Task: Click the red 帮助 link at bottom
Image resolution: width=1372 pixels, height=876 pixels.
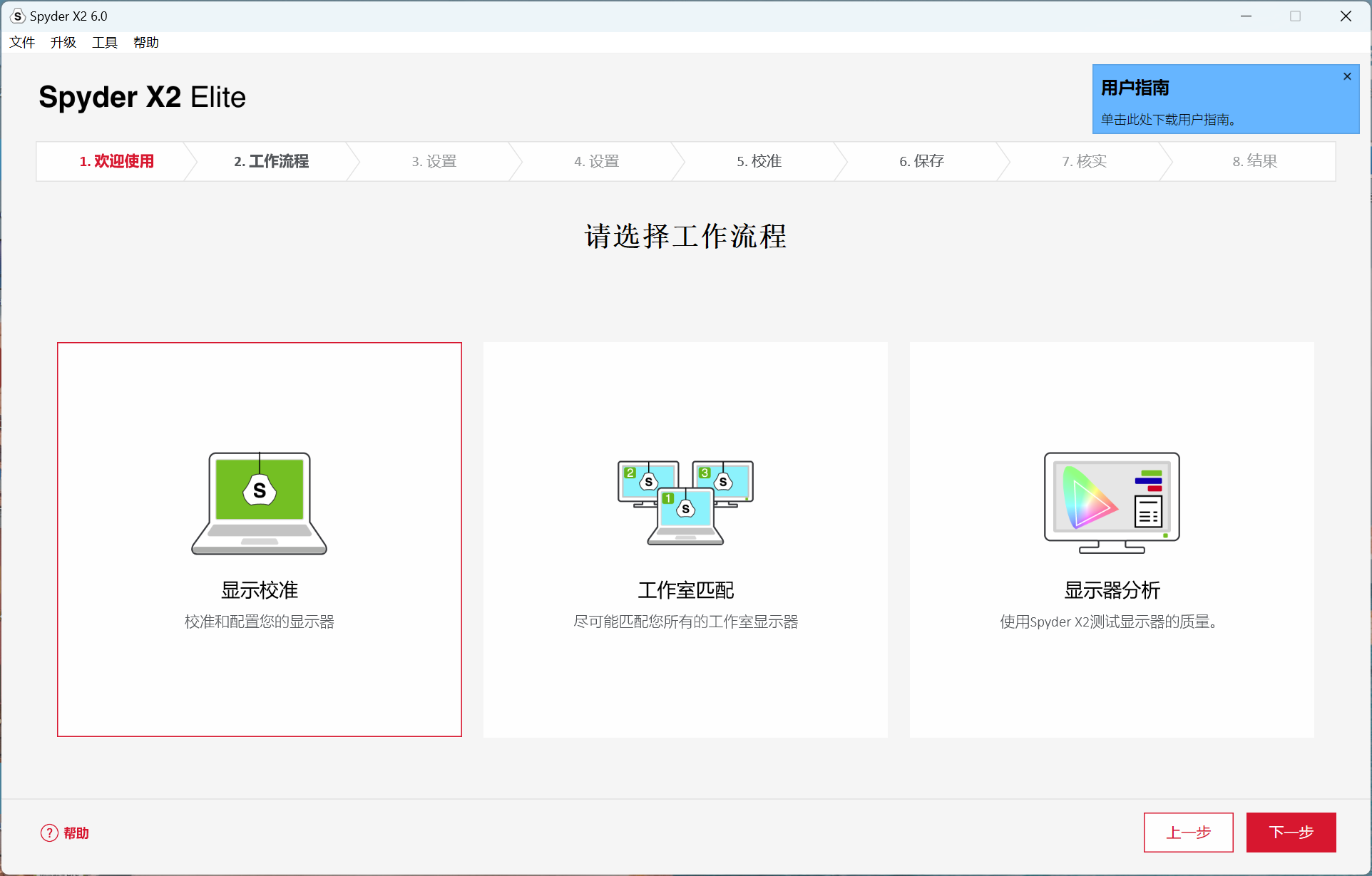Action: [76, 833]
